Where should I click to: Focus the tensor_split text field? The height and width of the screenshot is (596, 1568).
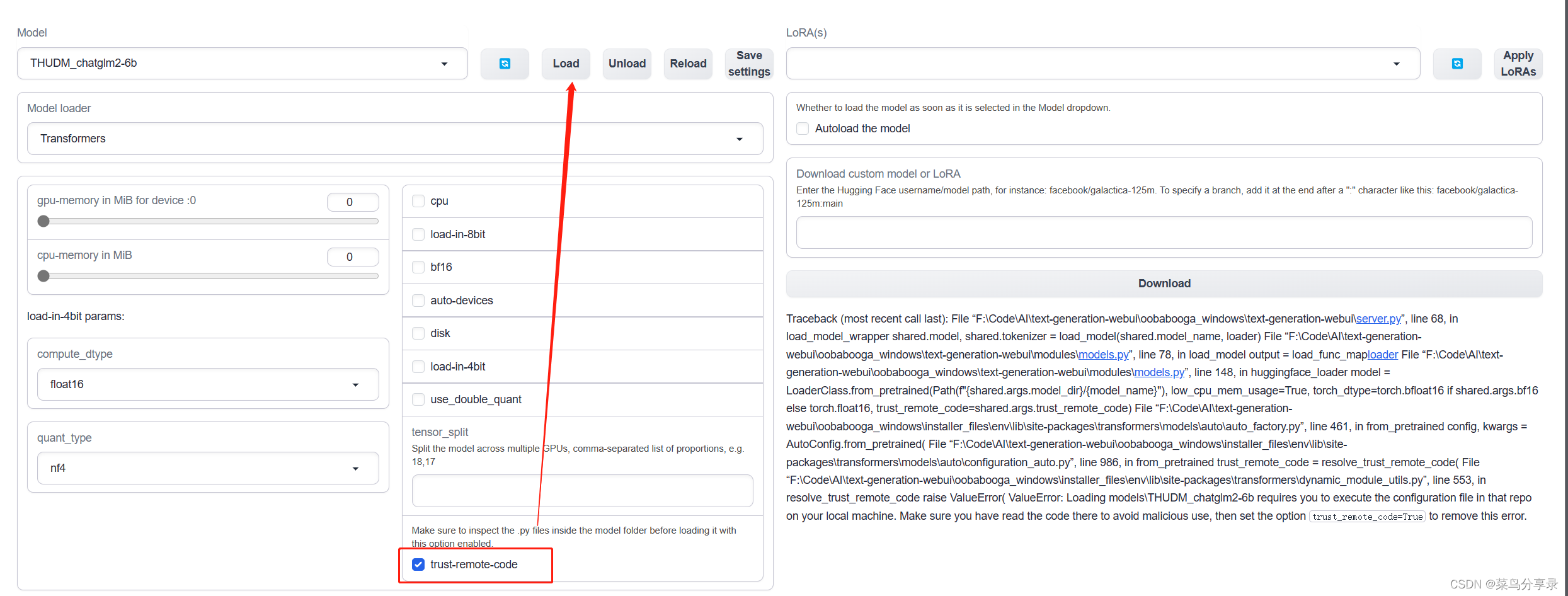pos(582,491)
